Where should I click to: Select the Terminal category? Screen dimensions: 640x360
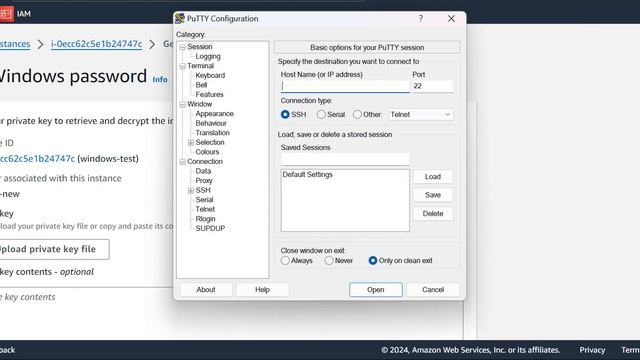[200, 66]
